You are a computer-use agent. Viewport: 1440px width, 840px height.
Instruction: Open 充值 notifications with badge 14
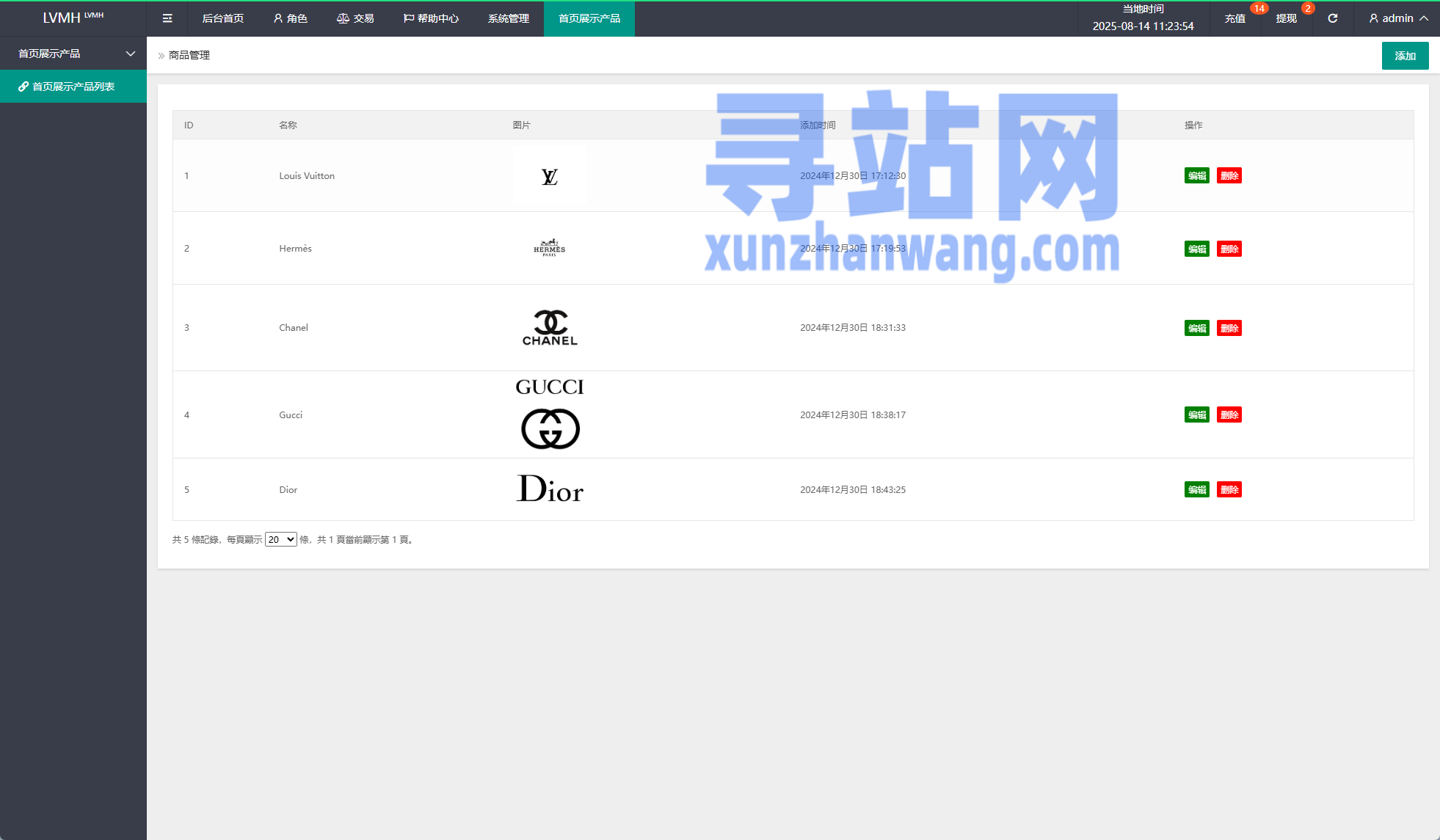pyautogui.click(x=1235, y=18)
